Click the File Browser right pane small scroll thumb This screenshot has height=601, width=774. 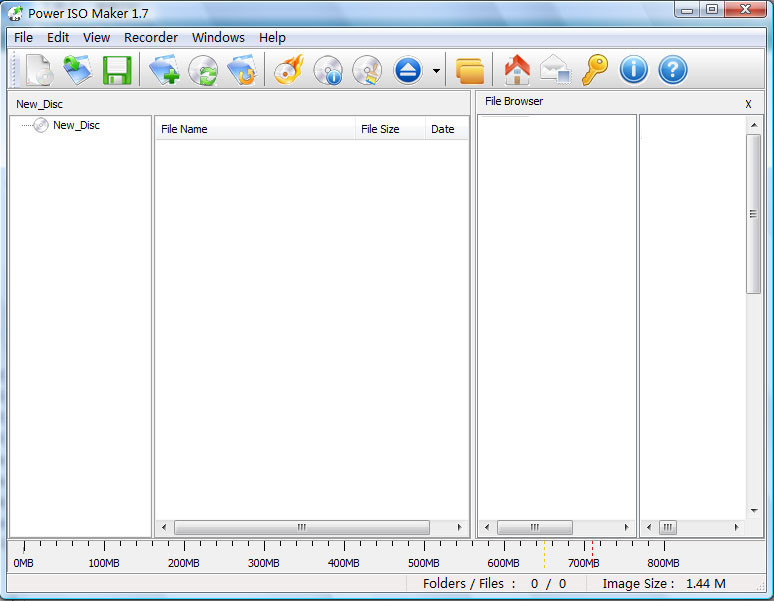(668, 527)
